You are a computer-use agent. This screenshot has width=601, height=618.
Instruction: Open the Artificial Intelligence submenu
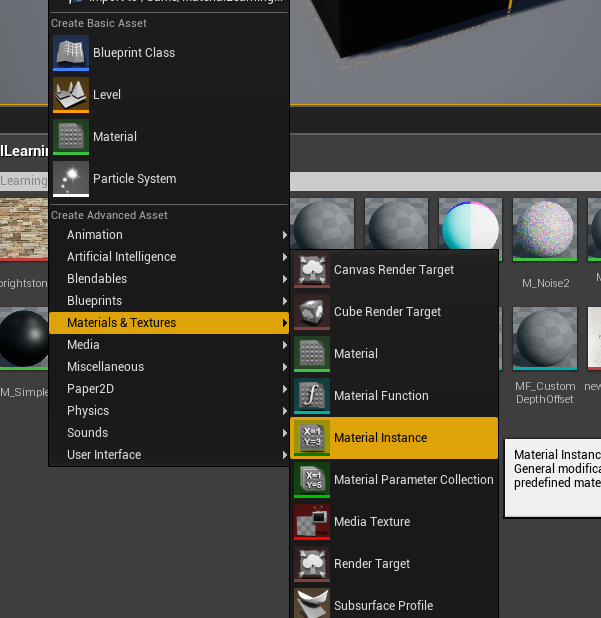pos(169,257)
